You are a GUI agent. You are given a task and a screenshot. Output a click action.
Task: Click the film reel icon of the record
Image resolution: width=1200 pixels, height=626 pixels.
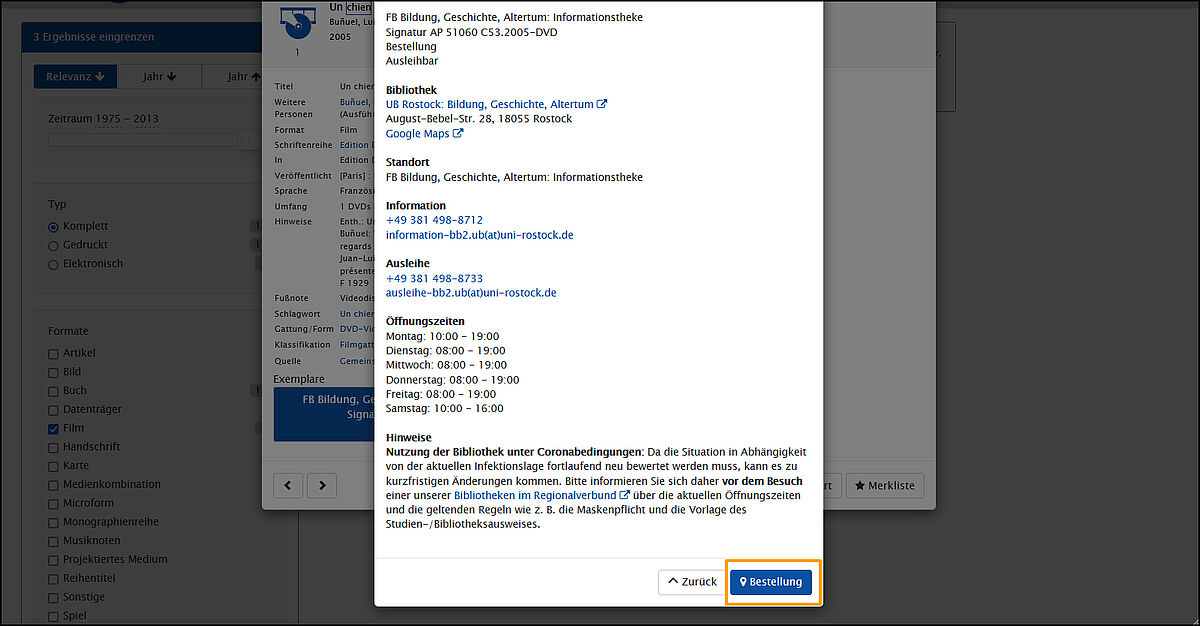(x=296, y=21)
